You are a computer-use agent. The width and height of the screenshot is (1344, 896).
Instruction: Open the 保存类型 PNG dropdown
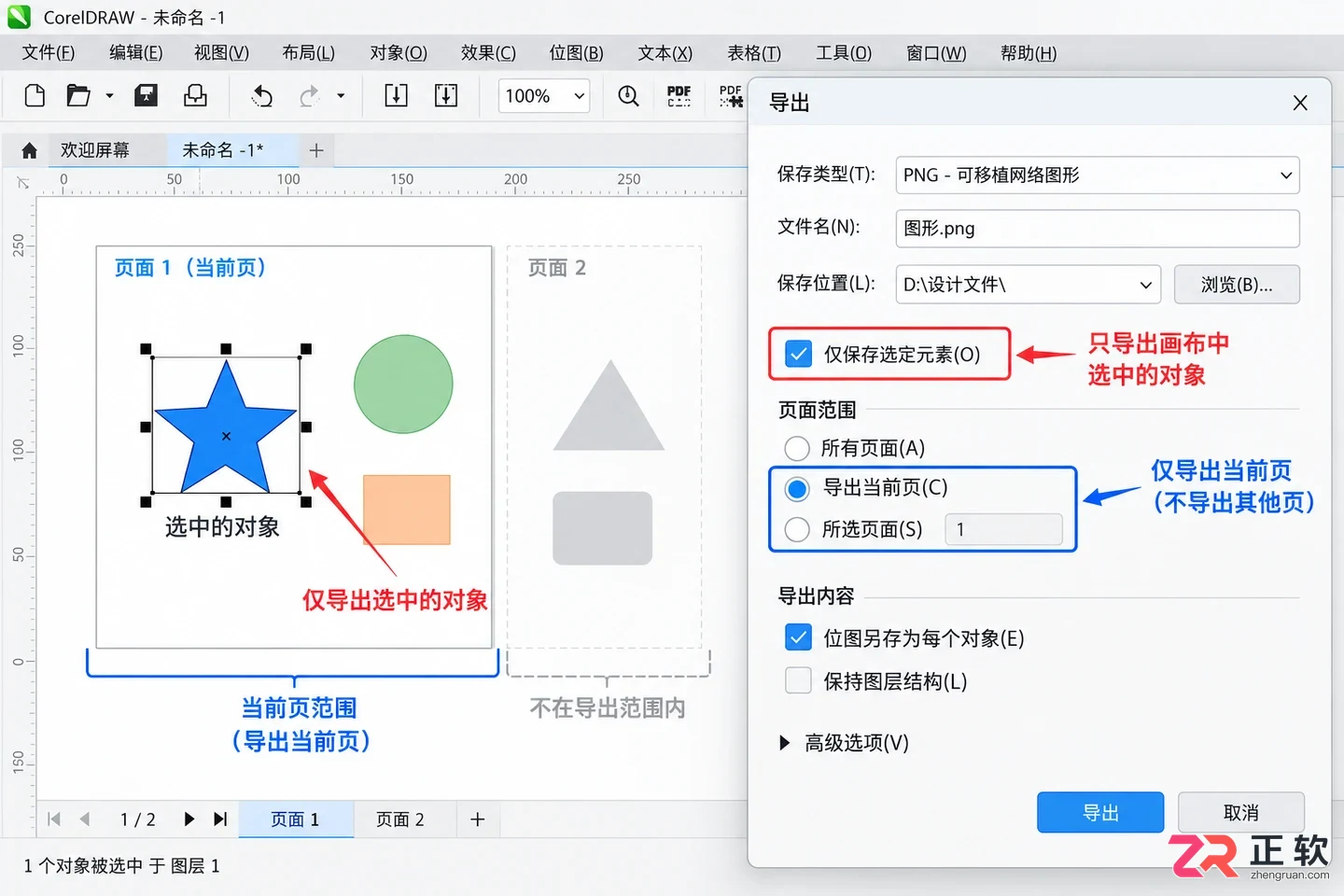[x=1098, y=175]
